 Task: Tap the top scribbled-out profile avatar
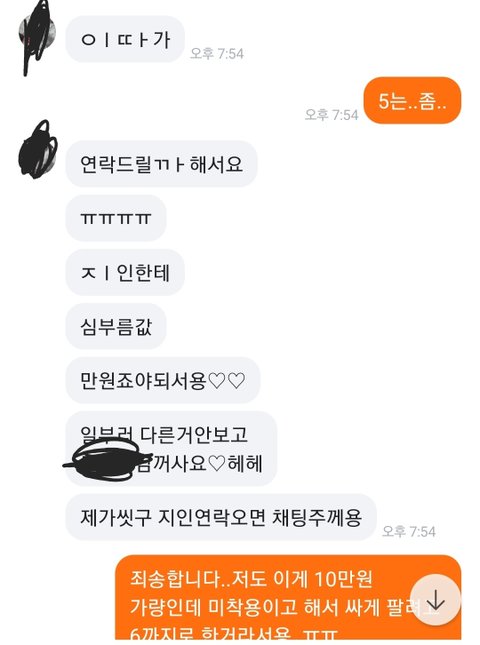coord(38,36)
